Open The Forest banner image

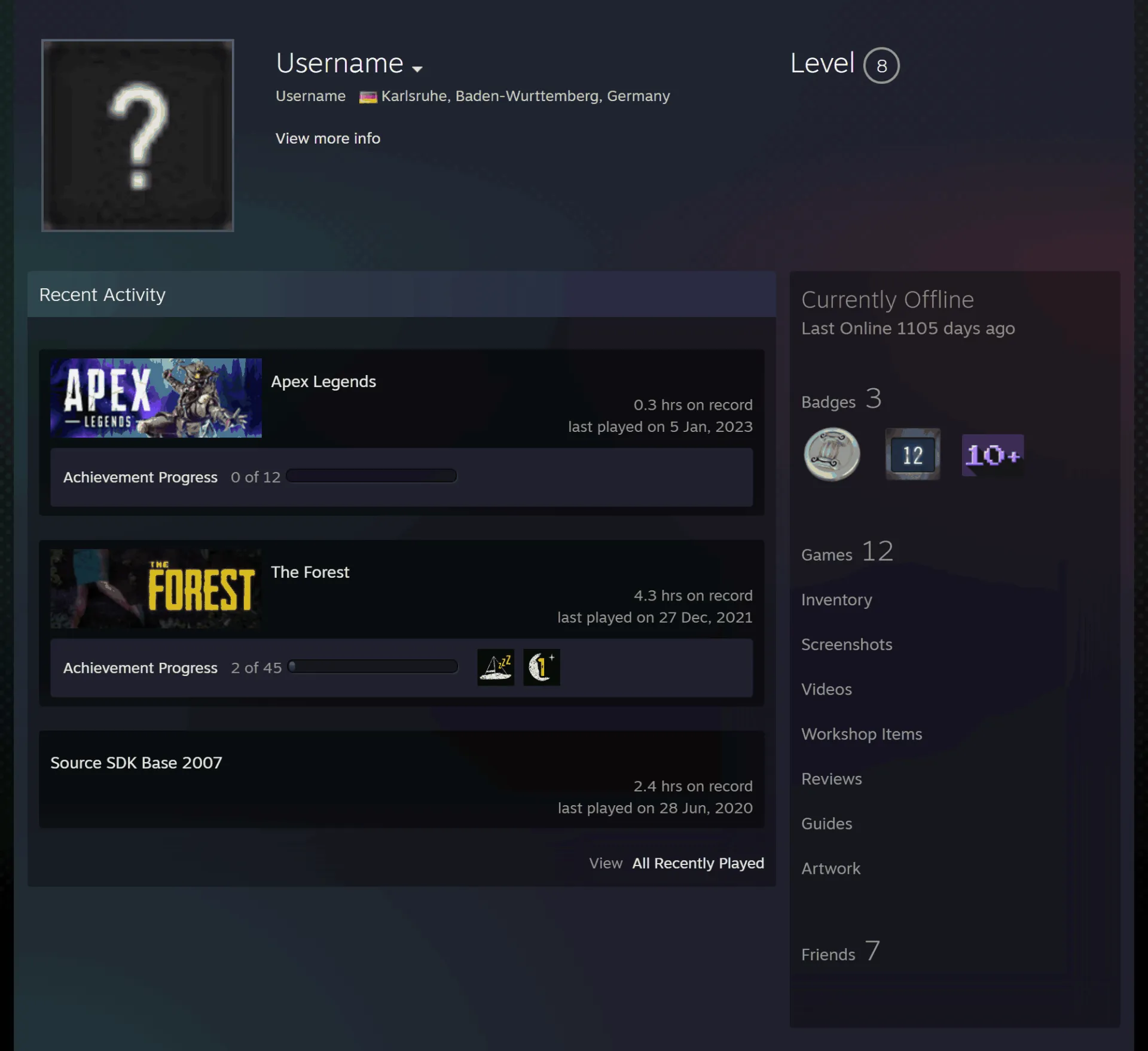[x=156, y=589]
